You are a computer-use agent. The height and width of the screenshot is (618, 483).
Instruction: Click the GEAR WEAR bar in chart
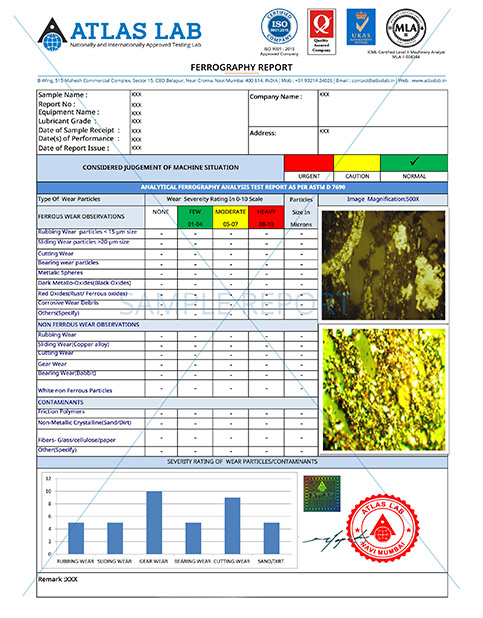point(154,522)
